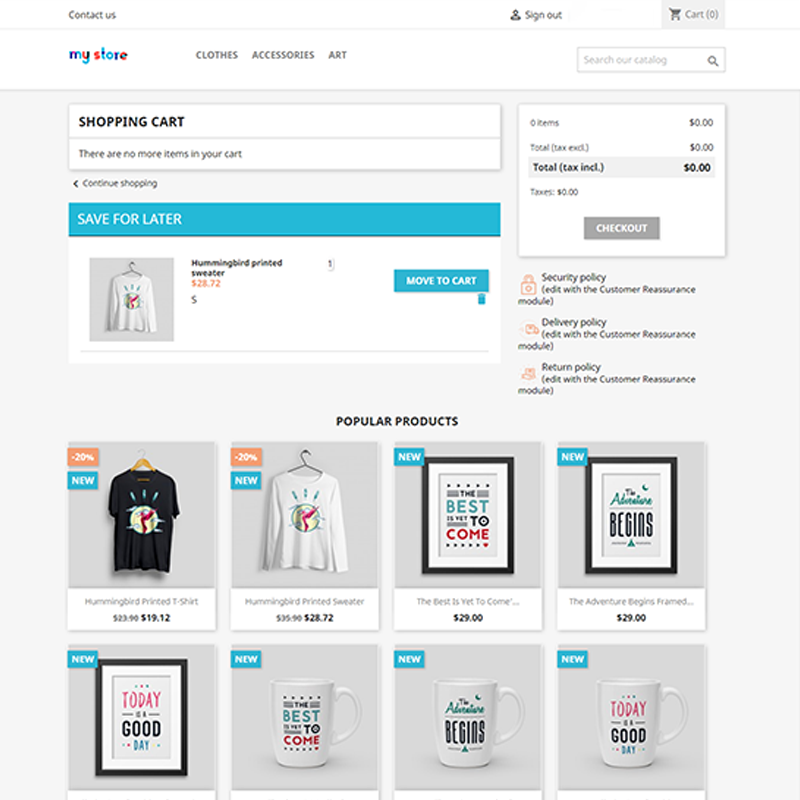Click the Return policy icon
This screenshot has width=800, height=800.
point(528,373)
